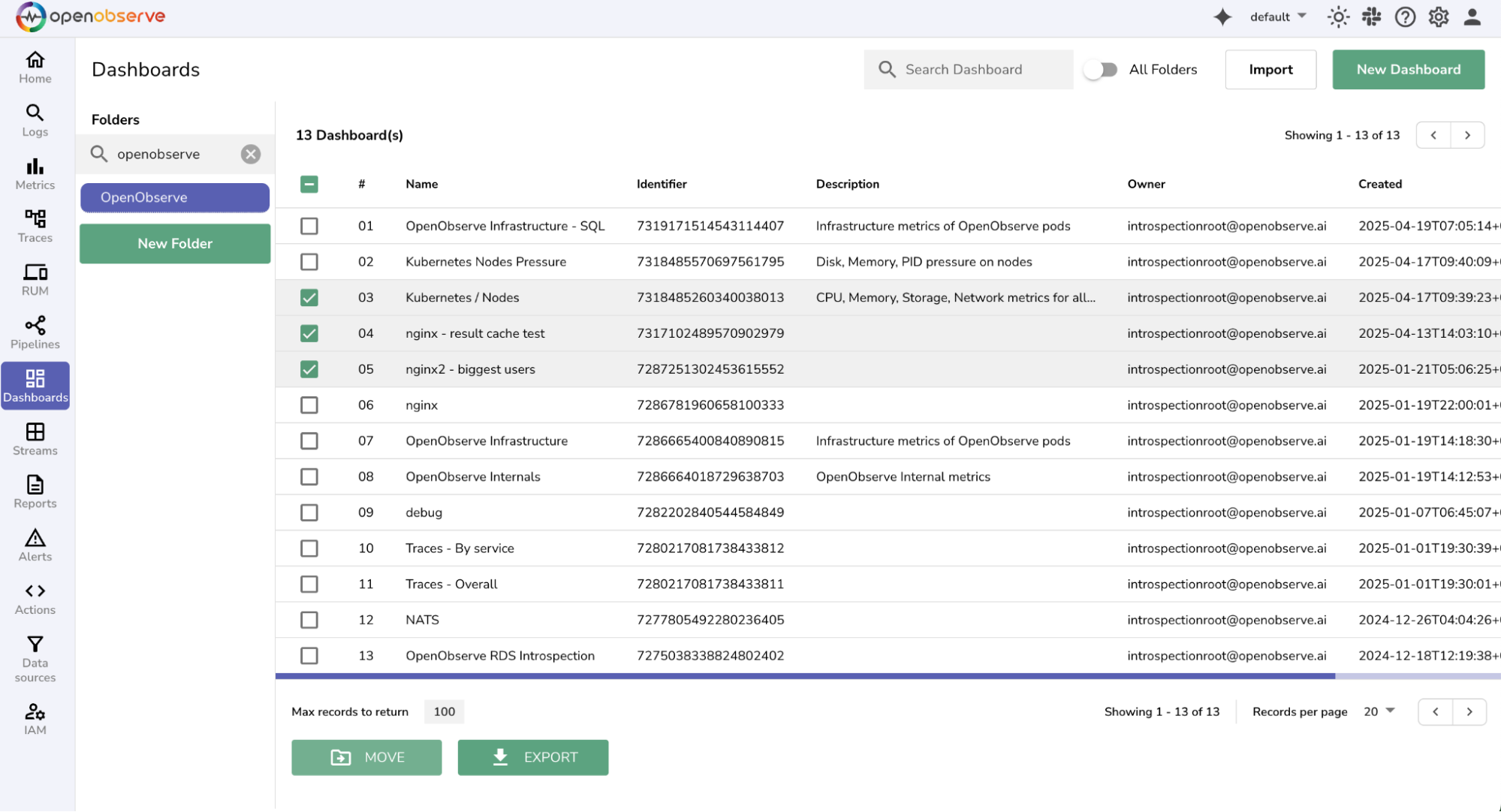View Alerts via the sidebar icon
The image size is (1501, 812).
[x=35, y=545]
